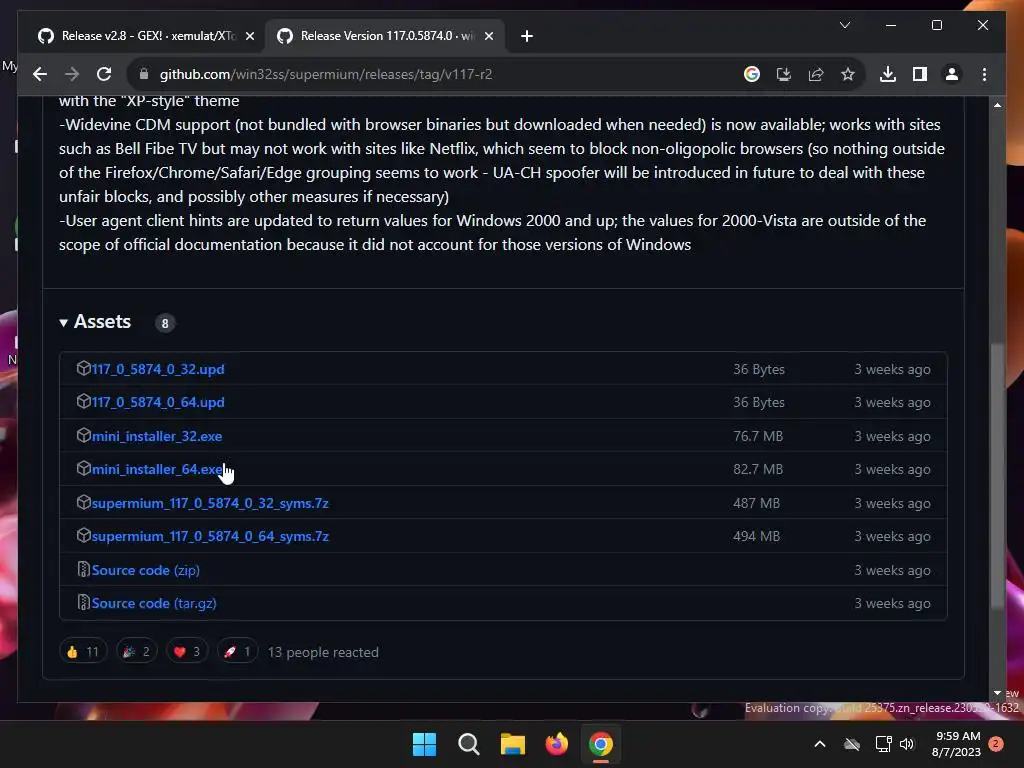
Task: Click file icon beside Source code (tar.gz)
Action: [x=84, y=602]
